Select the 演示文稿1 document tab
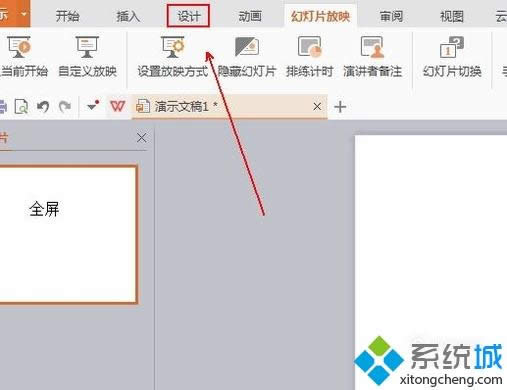Image resolution: width=507 pixels, height=390 pixels. click(x=230, y=107)
